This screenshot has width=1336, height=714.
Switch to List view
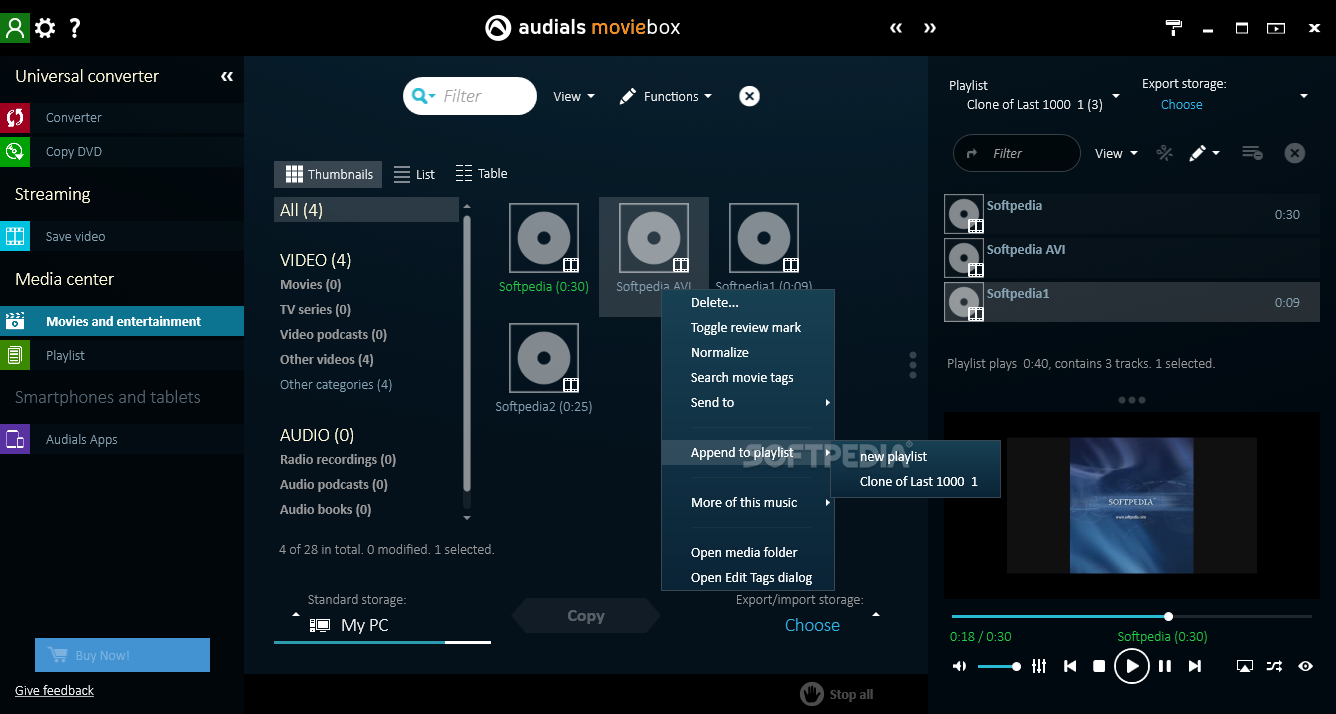[414, 174]
